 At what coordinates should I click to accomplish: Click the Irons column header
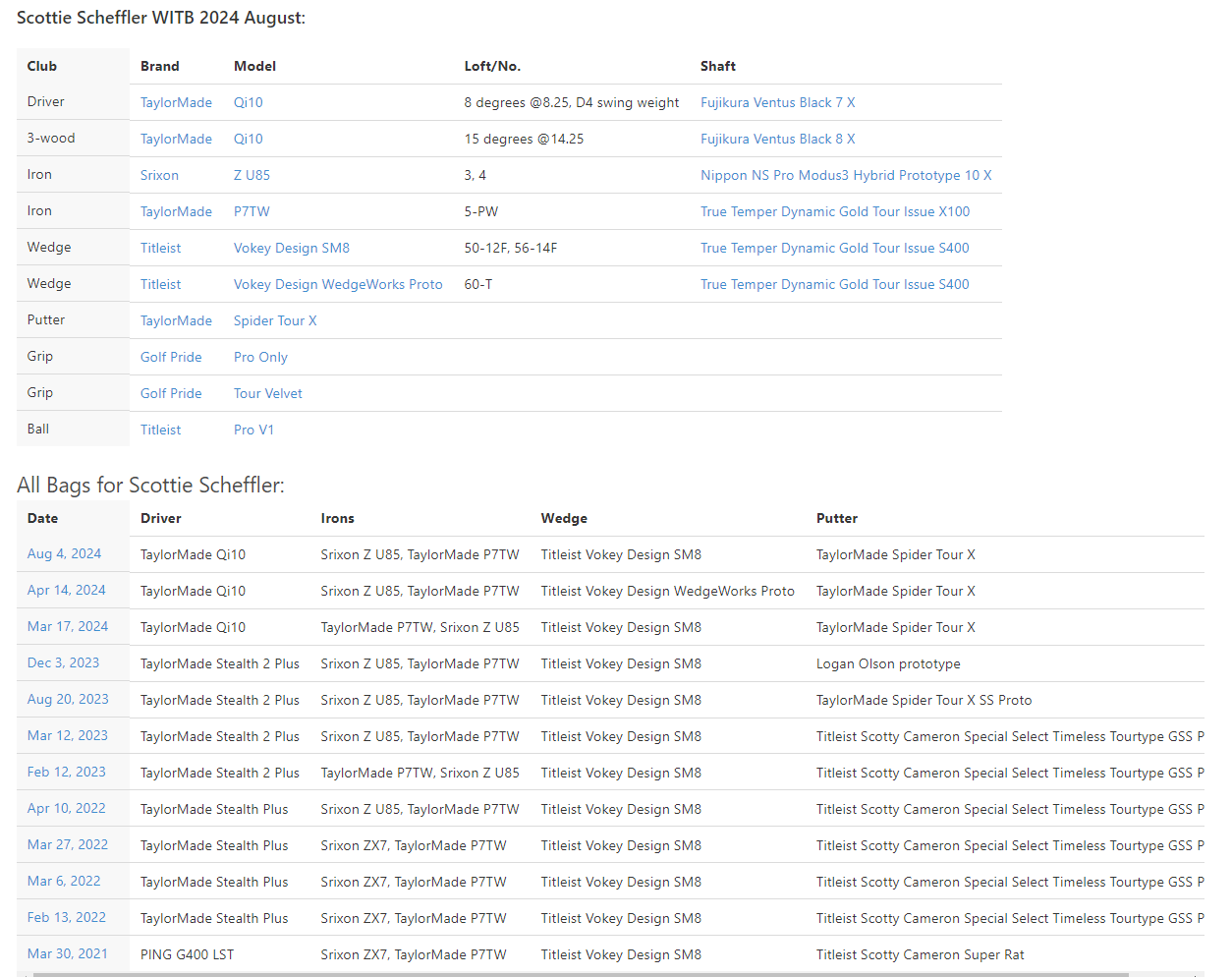(337, 518)
